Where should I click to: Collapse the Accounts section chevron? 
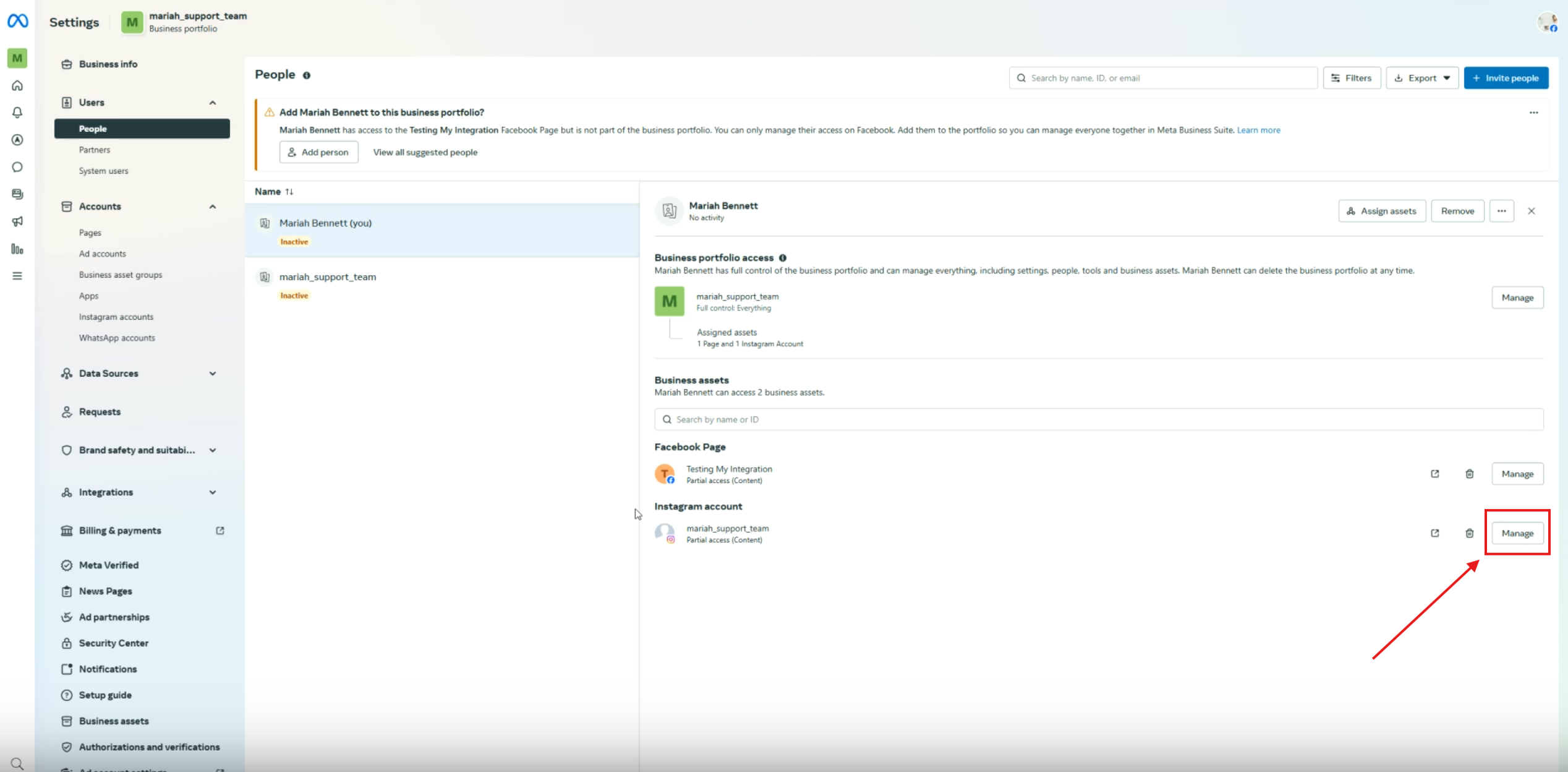point(213,207)
